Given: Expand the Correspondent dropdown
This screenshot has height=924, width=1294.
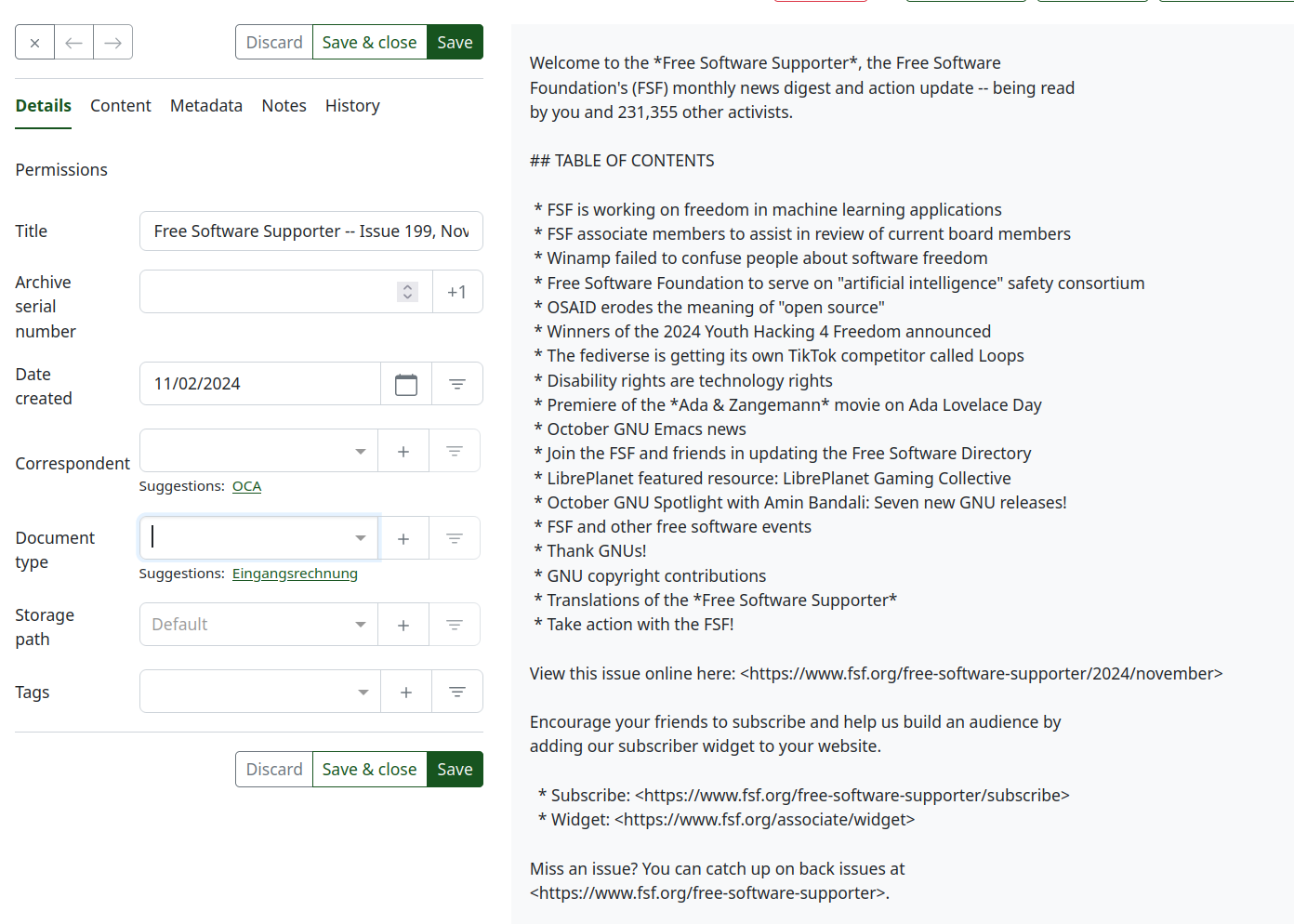Looking at the screenshot, I should 360,452.
